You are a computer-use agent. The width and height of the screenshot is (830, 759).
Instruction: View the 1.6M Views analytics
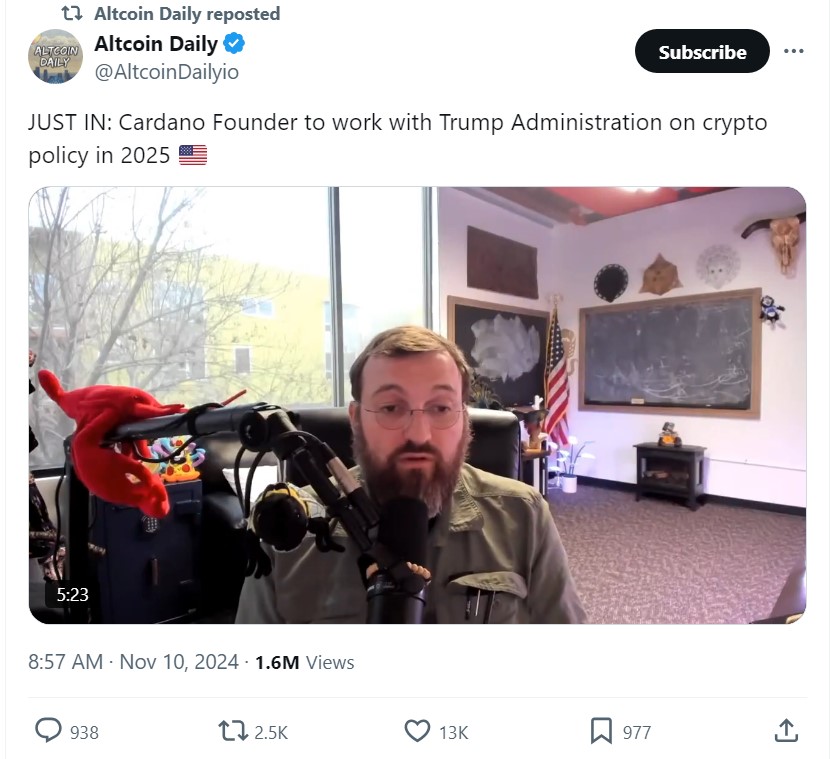pyautogui.click(x=305, y=662)
